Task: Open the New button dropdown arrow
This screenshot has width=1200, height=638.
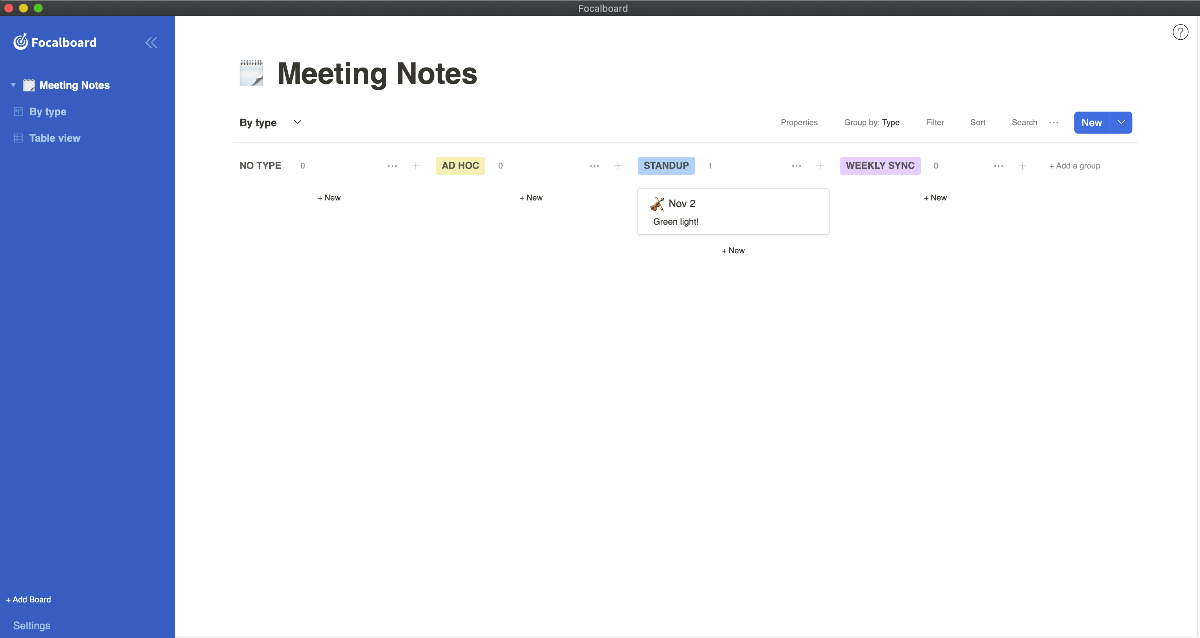Action: [1121, 122]
